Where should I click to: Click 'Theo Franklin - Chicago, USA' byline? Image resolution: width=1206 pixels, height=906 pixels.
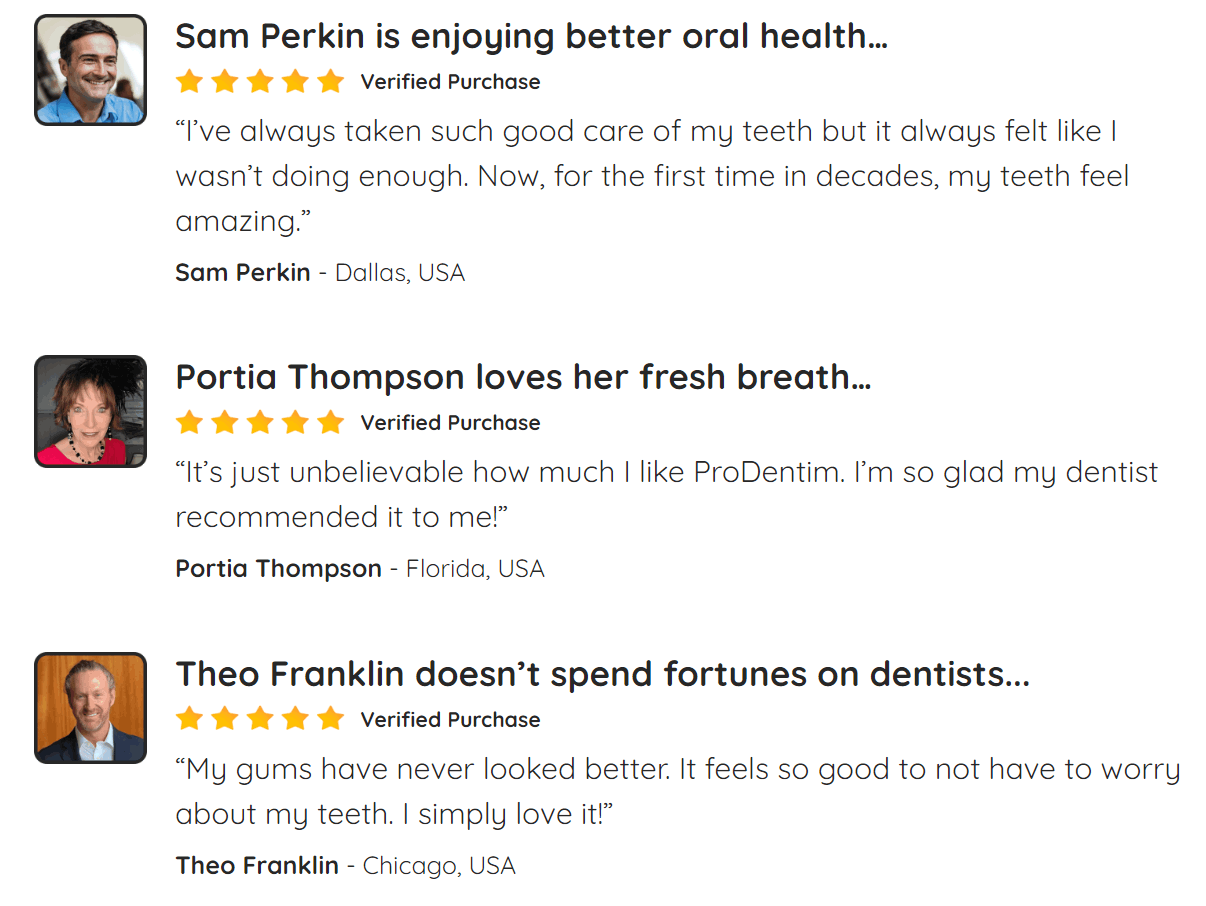click(x=345, y=866)
